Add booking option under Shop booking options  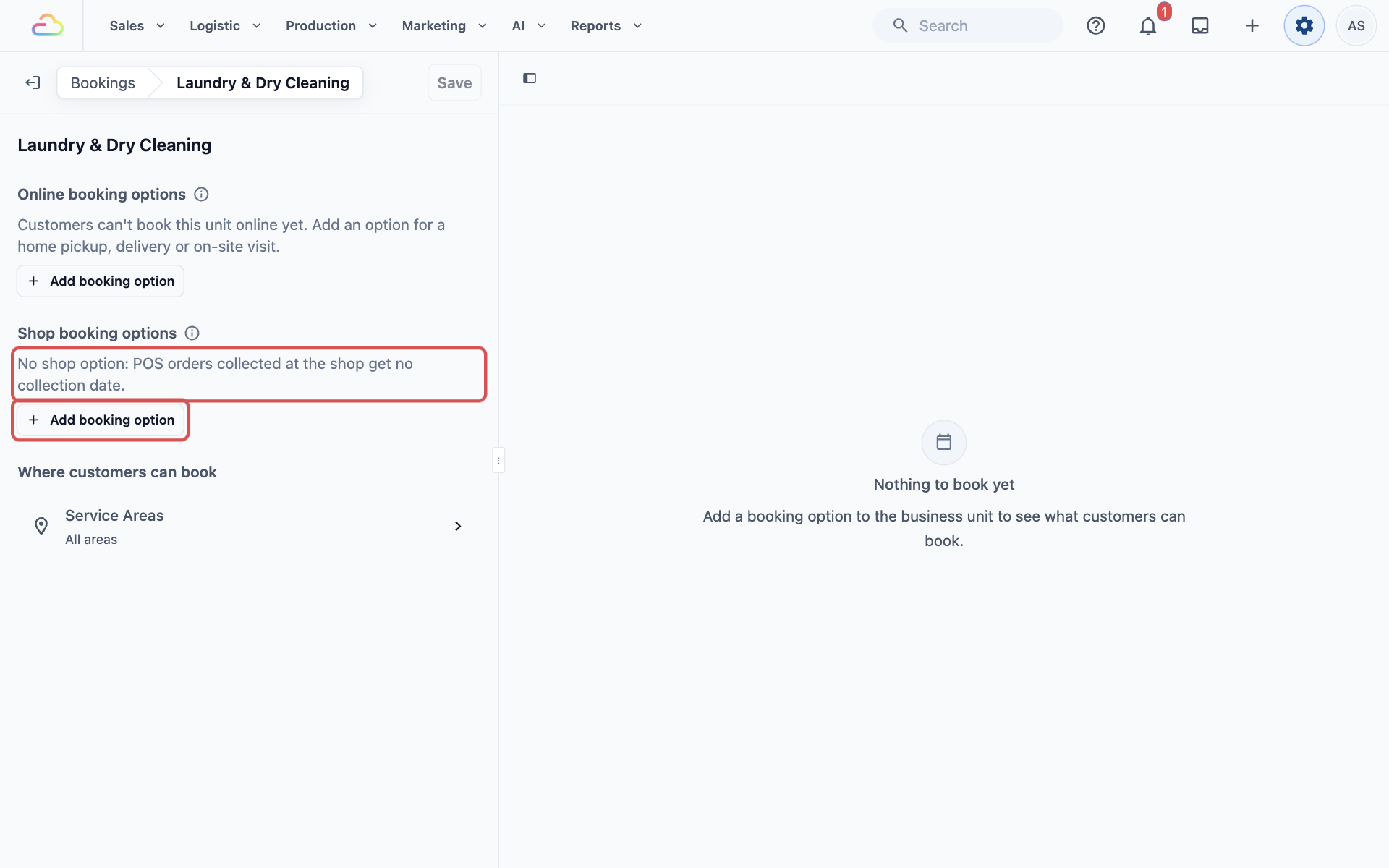tap(101, 420)
